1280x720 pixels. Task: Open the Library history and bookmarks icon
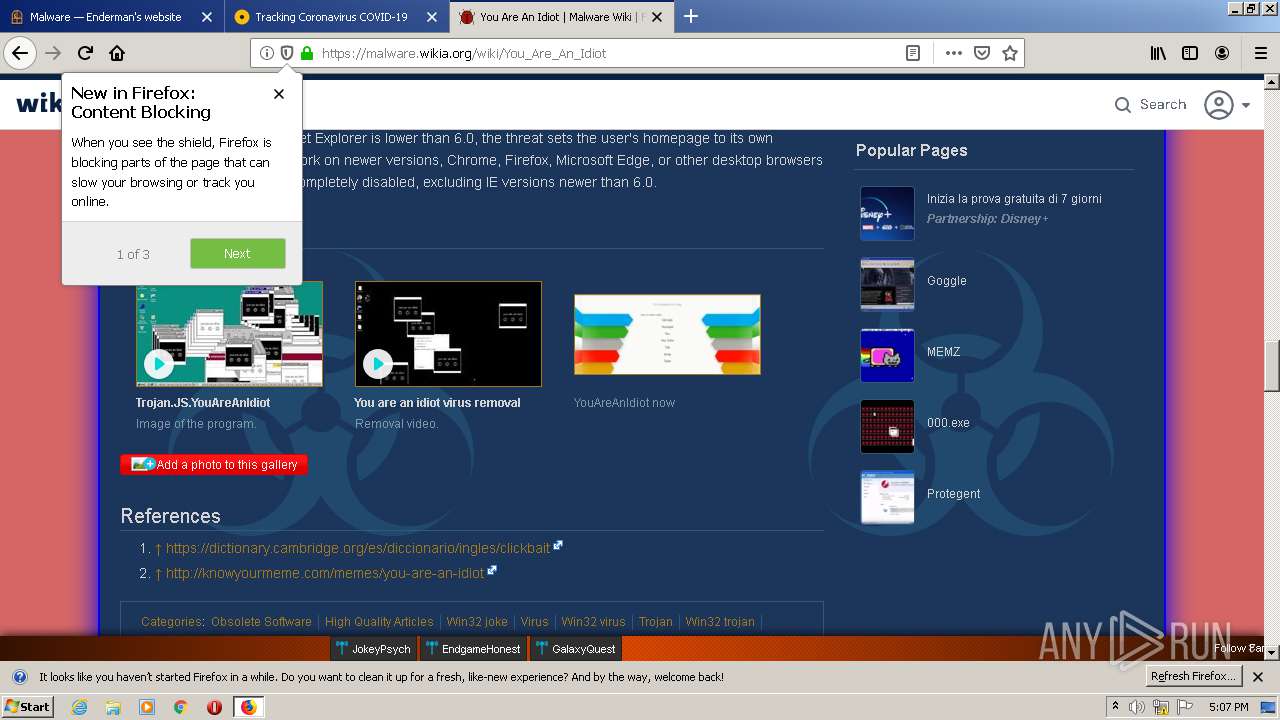[x=1158, y=53]
